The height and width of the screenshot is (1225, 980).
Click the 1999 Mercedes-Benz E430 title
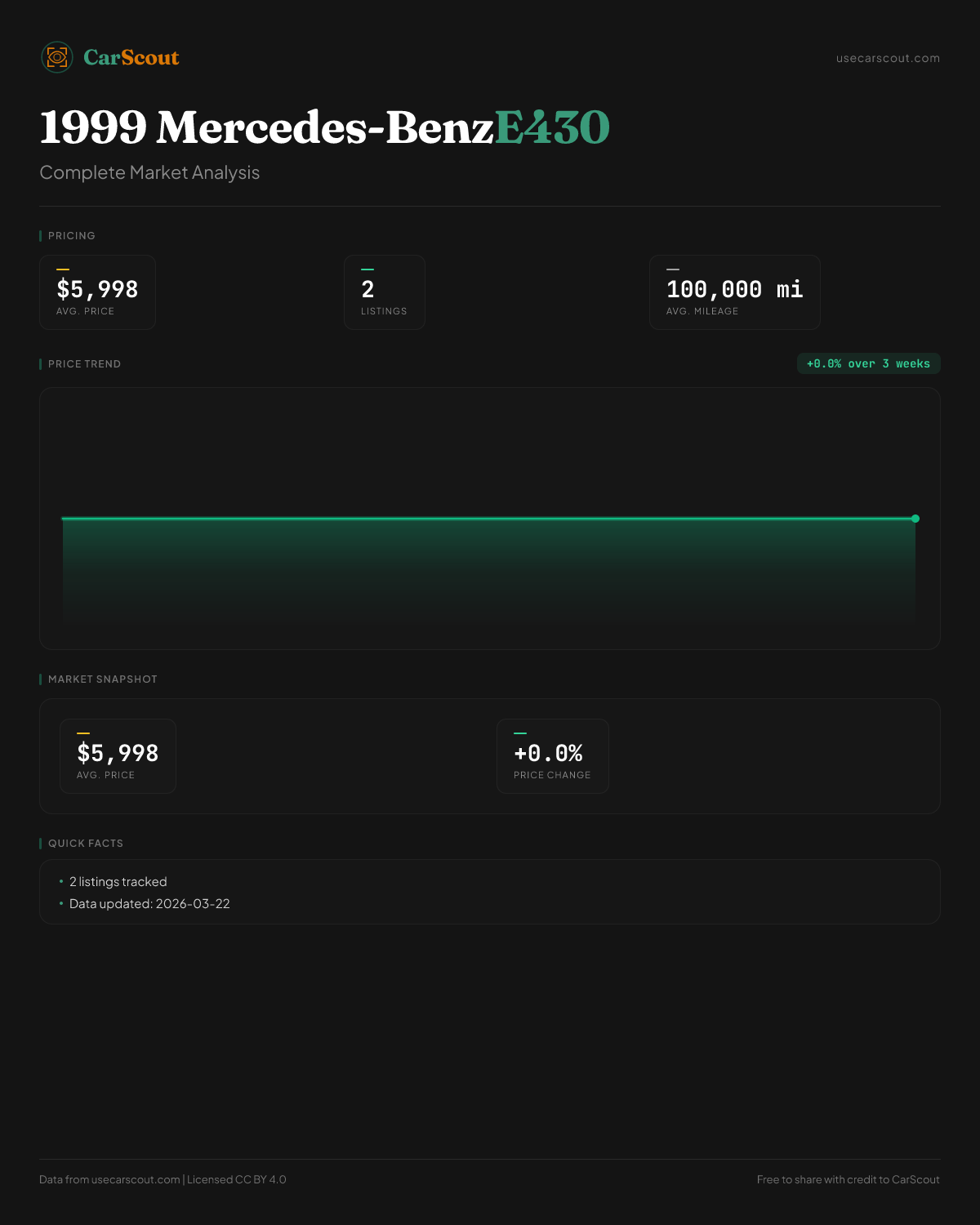click(324, 127)
